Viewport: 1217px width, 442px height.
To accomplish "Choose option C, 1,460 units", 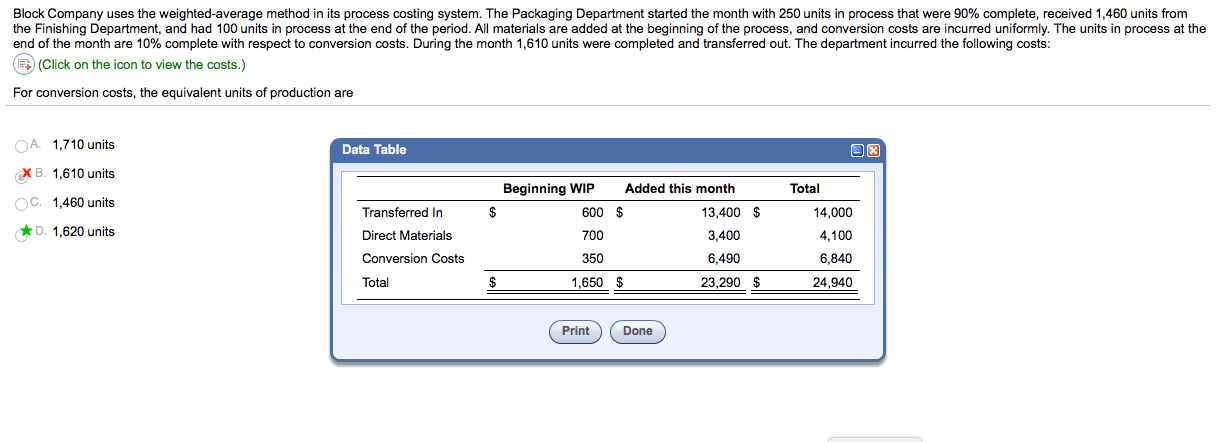I will click(22, 203).
